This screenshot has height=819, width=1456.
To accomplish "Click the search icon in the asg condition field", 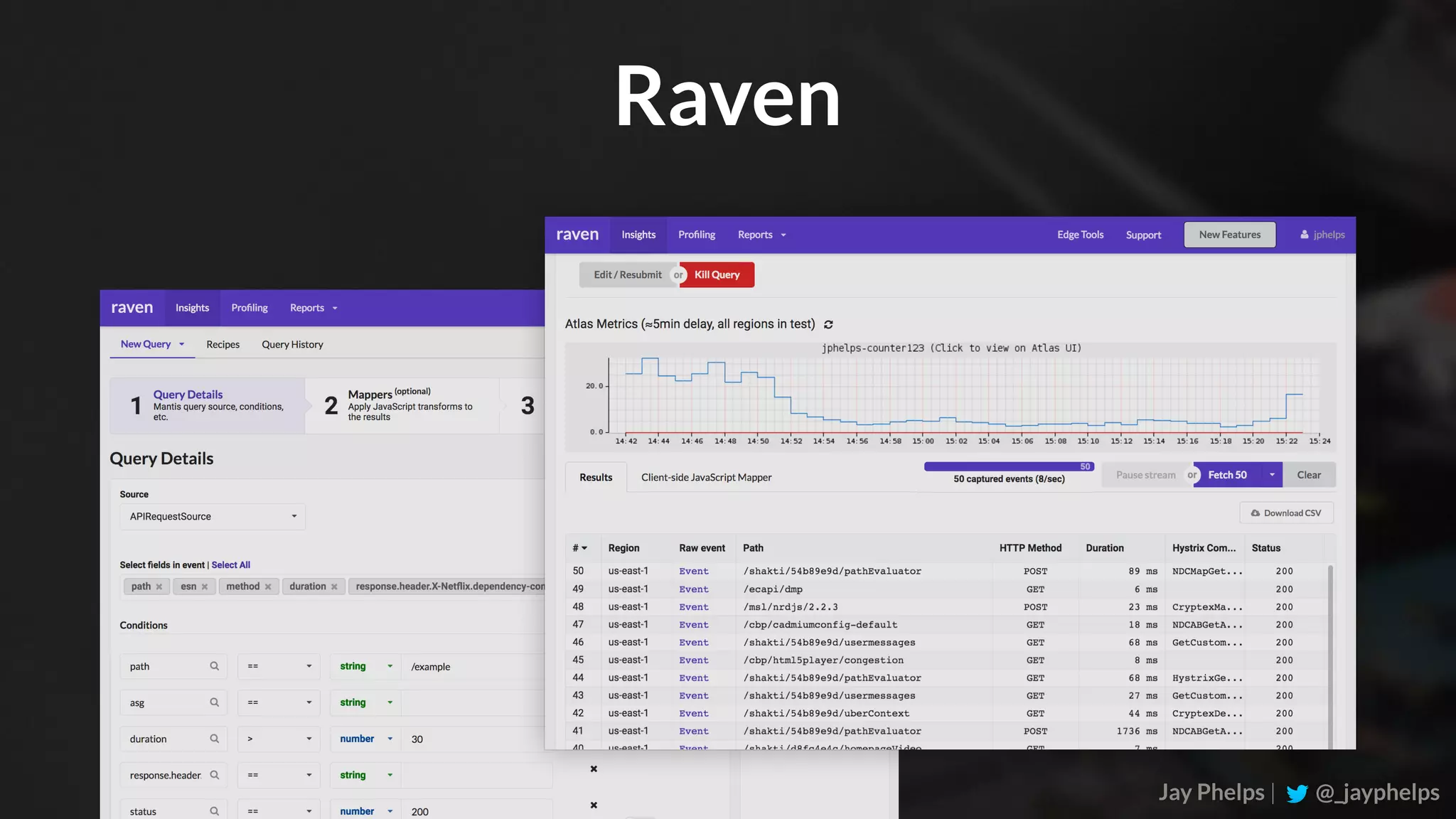I will point(214,702).
